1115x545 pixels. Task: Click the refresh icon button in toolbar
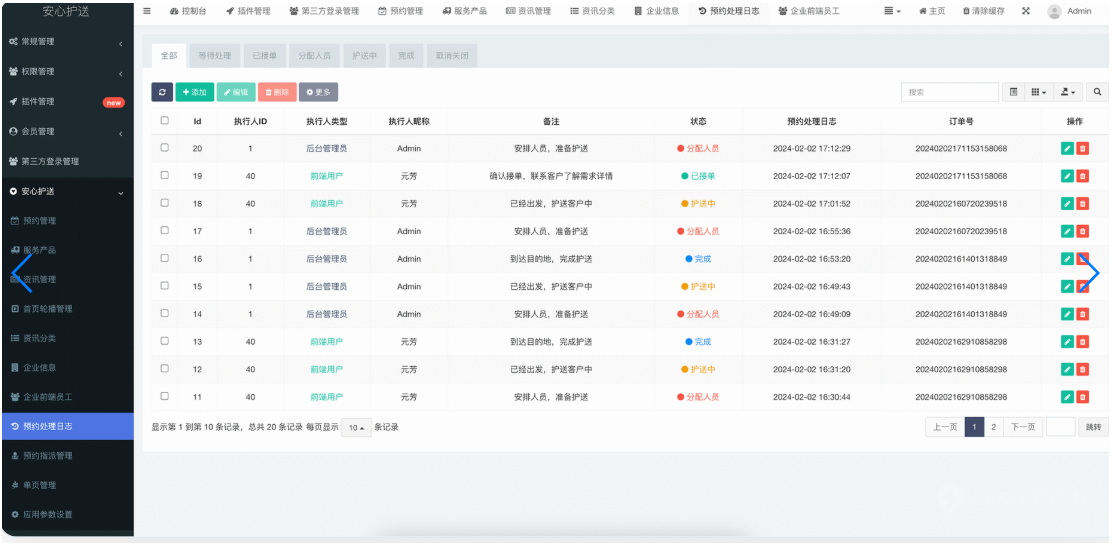tap(162, 92)
